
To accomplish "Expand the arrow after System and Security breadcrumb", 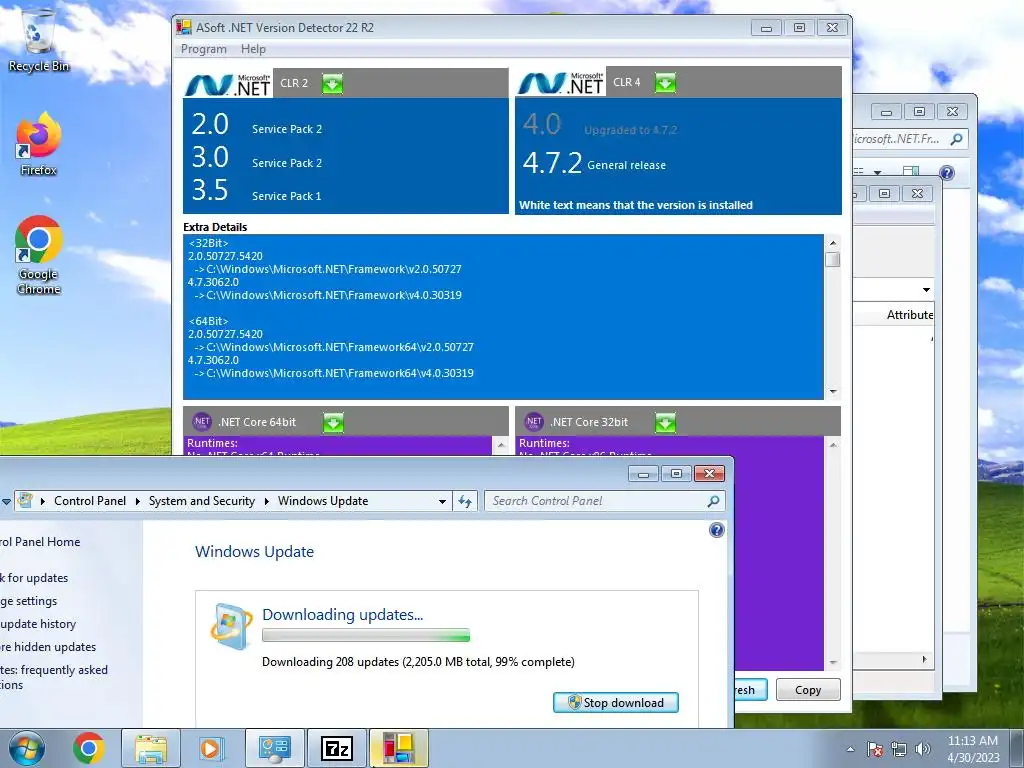I will click(x=266, y=501).
